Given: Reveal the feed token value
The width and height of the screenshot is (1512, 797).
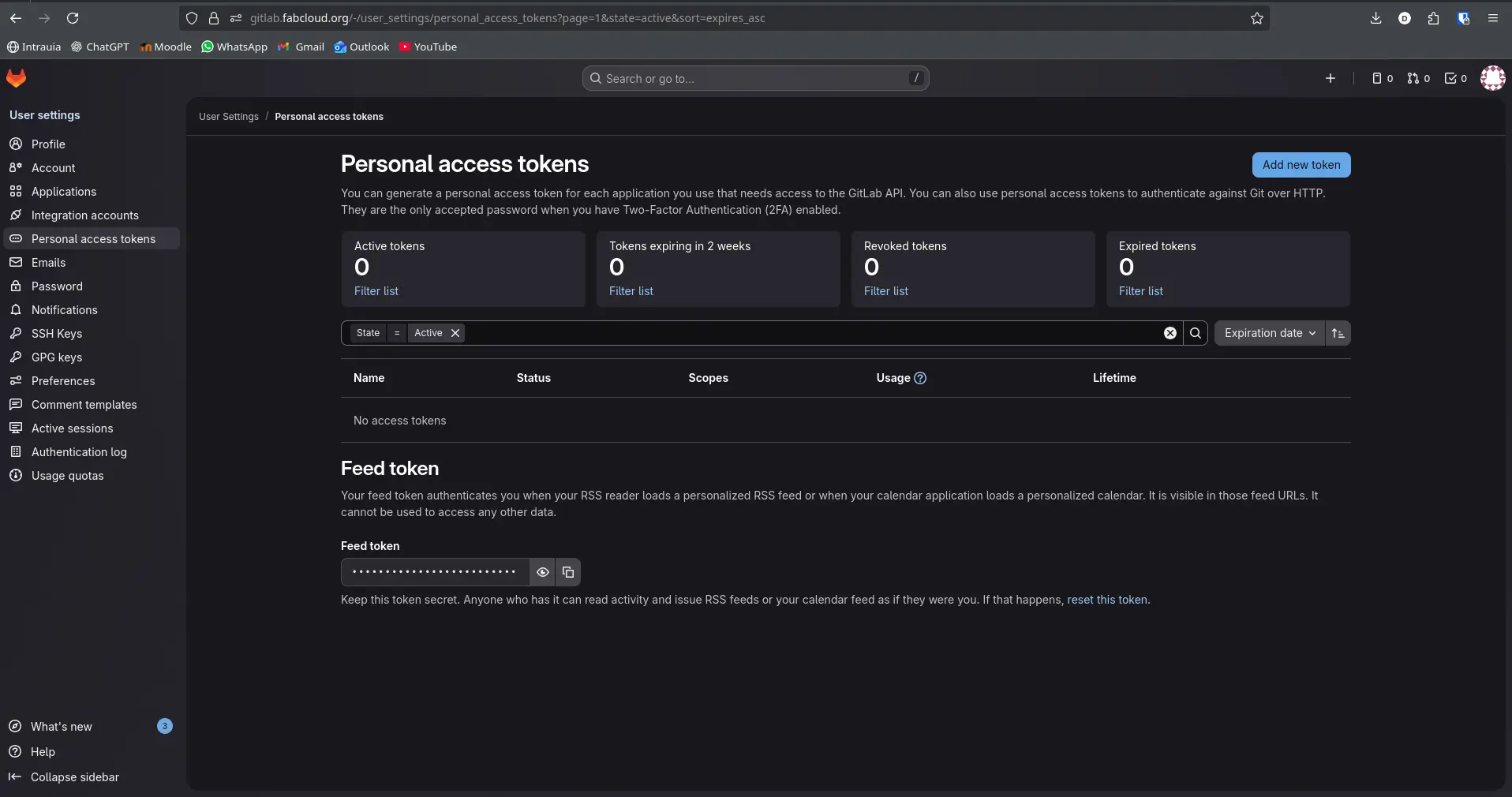Looking at the screenshot, I should click(542, 572).
